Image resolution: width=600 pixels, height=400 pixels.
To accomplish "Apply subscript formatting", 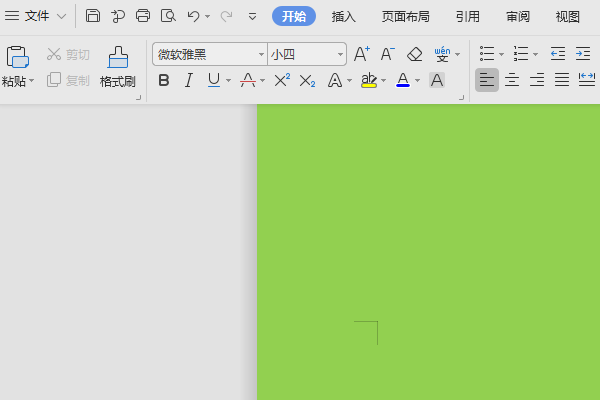I will pos(307,80).
